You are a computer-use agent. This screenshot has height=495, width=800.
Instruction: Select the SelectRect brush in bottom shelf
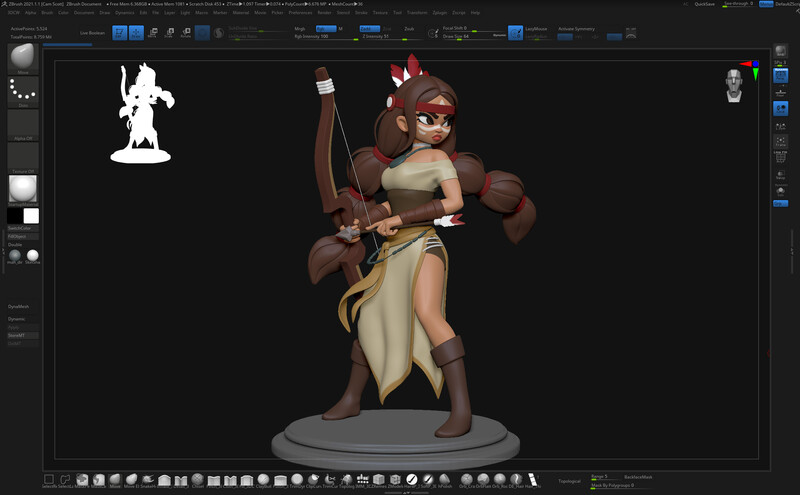pos(49,480)
